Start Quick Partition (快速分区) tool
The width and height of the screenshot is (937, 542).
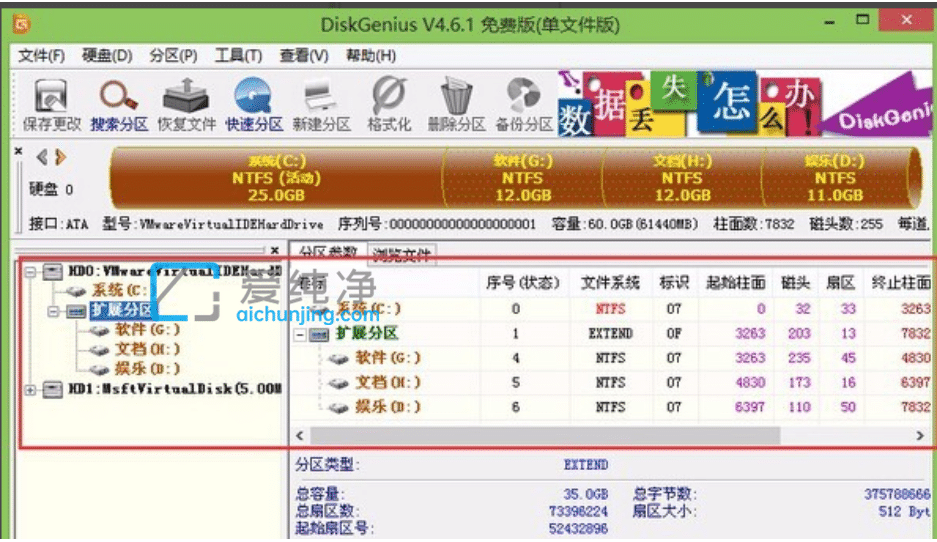coord(254,105)
